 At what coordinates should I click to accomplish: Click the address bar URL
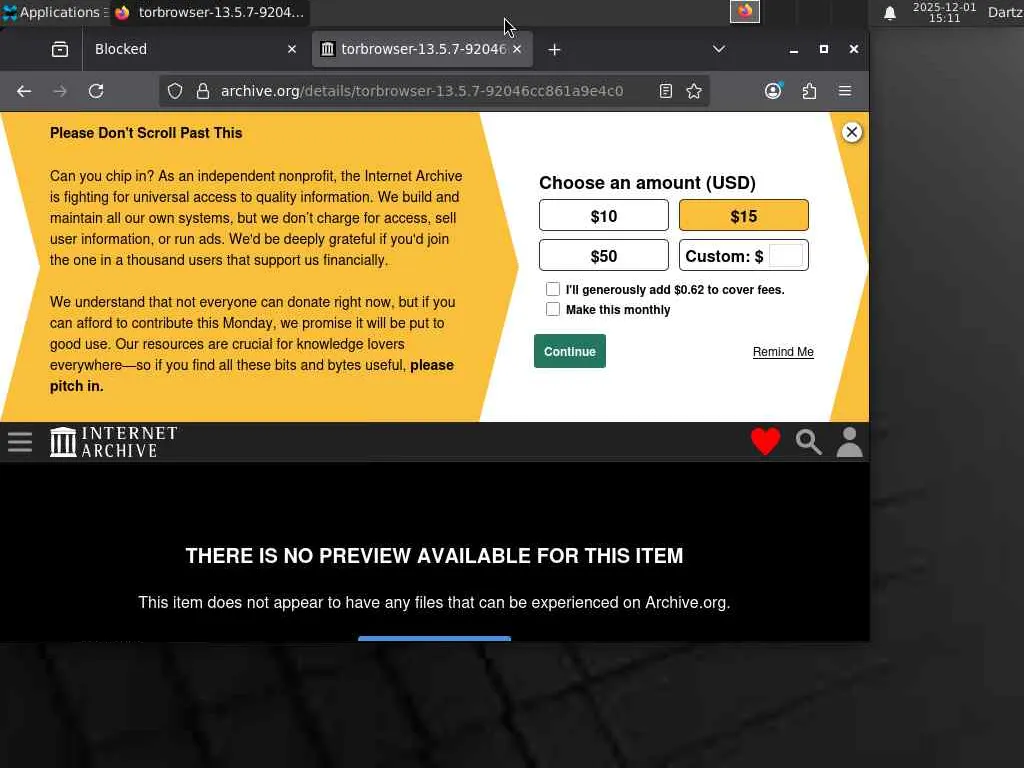[x=422, y=91]
